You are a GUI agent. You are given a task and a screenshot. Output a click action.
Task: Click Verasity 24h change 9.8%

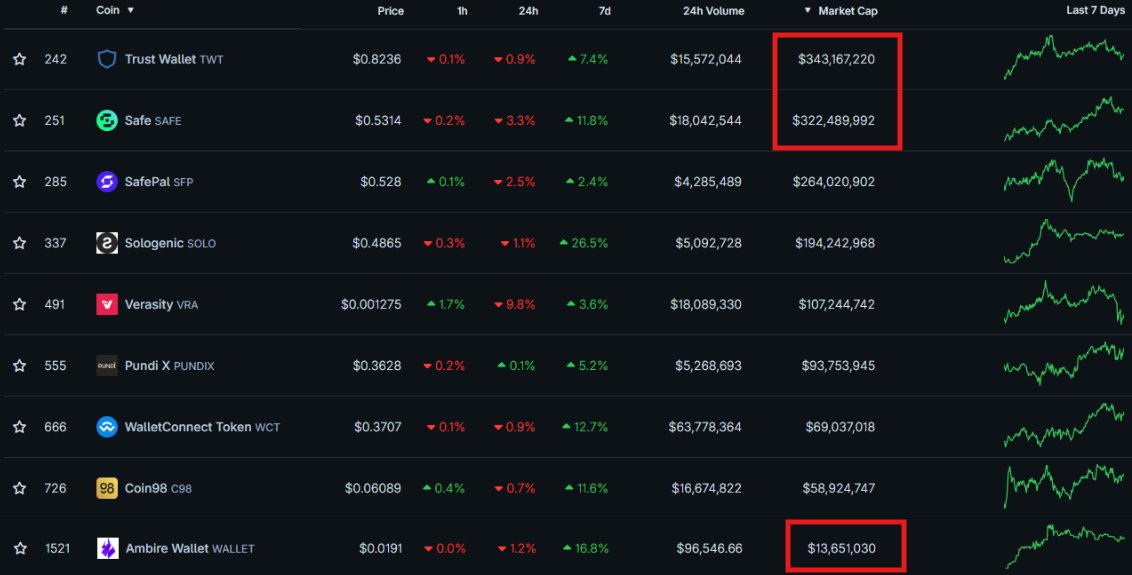515,305
